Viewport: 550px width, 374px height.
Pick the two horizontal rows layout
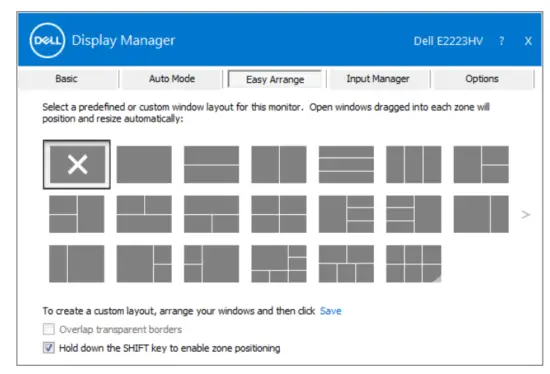pyautogui.click(x=212, y=165)
